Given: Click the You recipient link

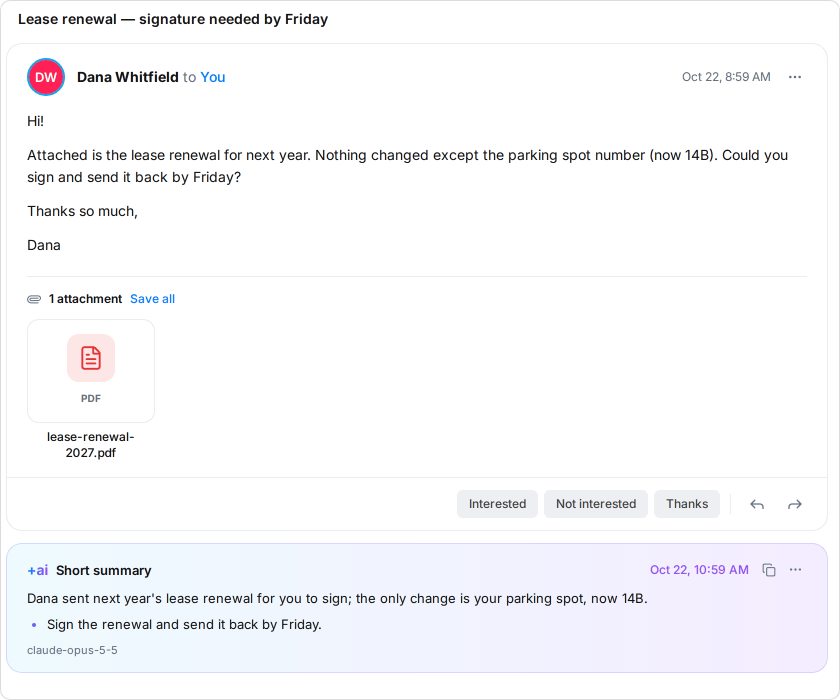Looking at the screenshot, I should pos(213,77).
